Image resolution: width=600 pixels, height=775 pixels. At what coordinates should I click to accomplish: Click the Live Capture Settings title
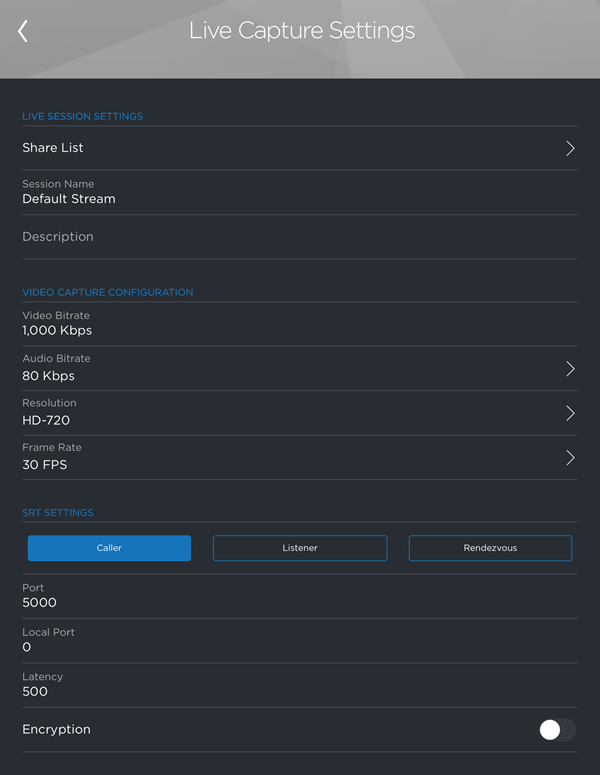pos(301,31)
